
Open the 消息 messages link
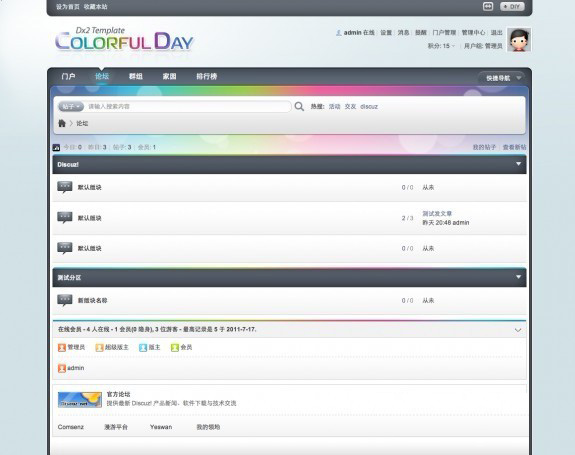click(x=403, y=33)
